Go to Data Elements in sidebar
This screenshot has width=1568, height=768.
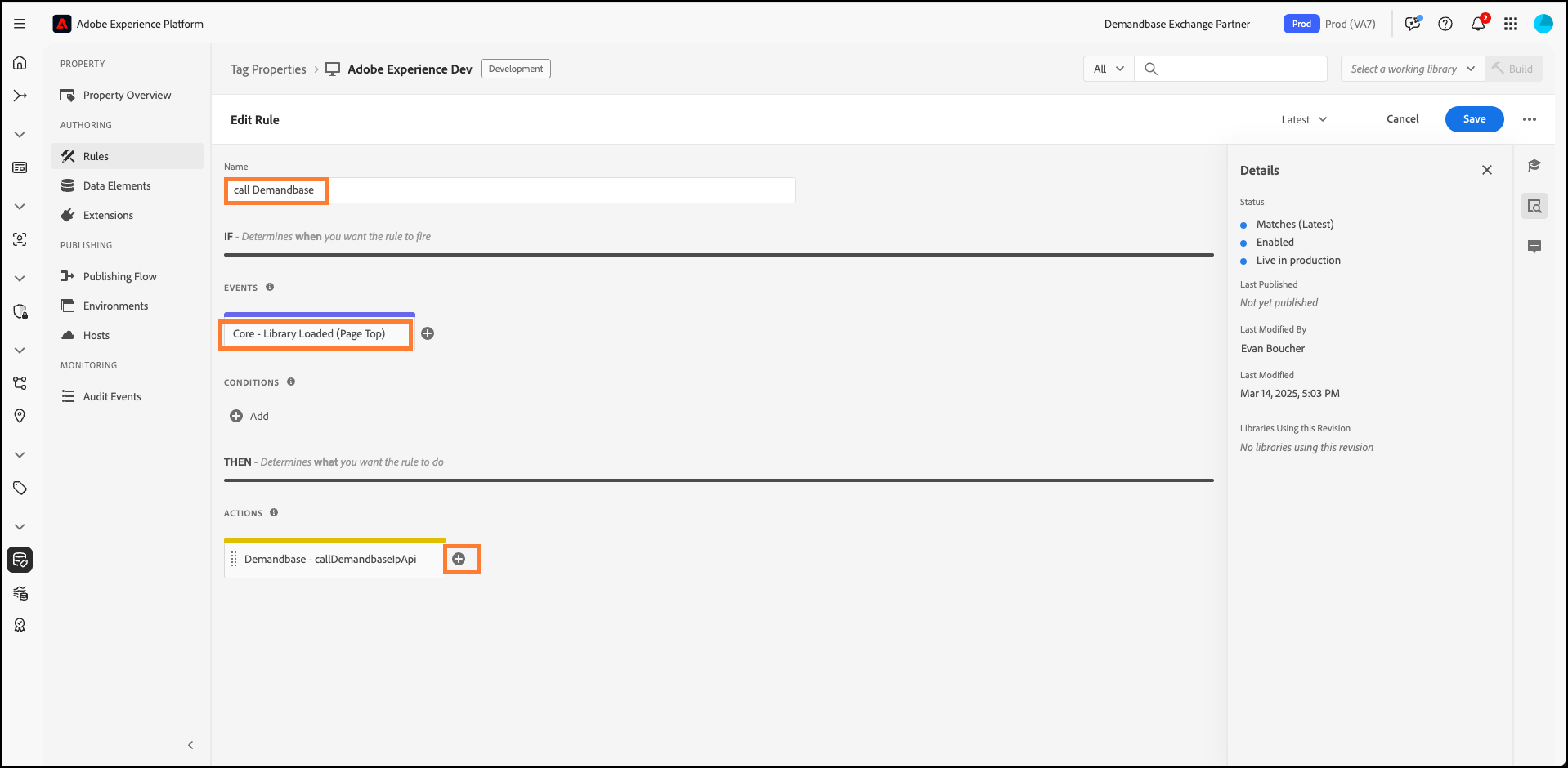[x=117, y=185]
